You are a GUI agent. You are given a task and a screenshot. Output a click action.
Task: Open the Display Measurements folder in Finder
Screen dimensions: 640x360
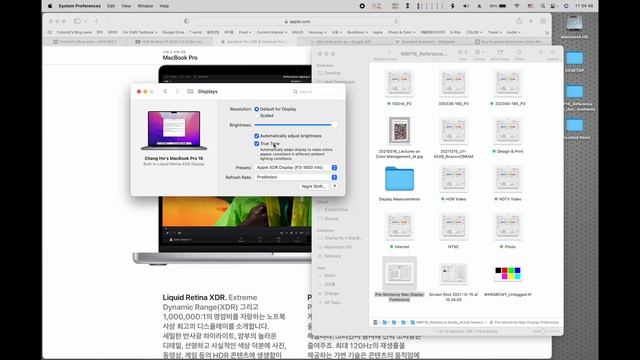click(x=399, y=178)
